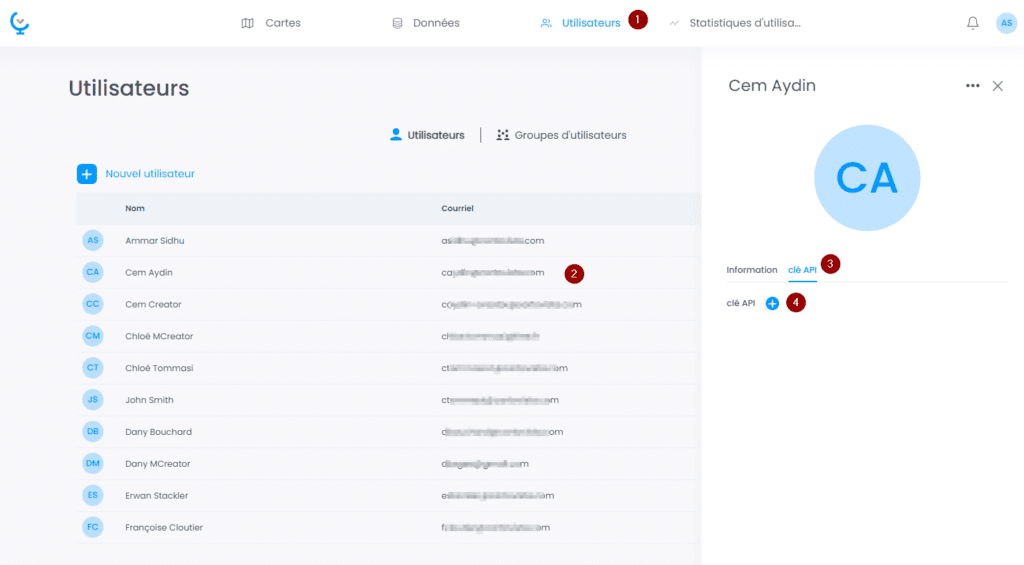Click John Smith's email cell
Screen dimensions: 1024x565
tap(500, 400)
